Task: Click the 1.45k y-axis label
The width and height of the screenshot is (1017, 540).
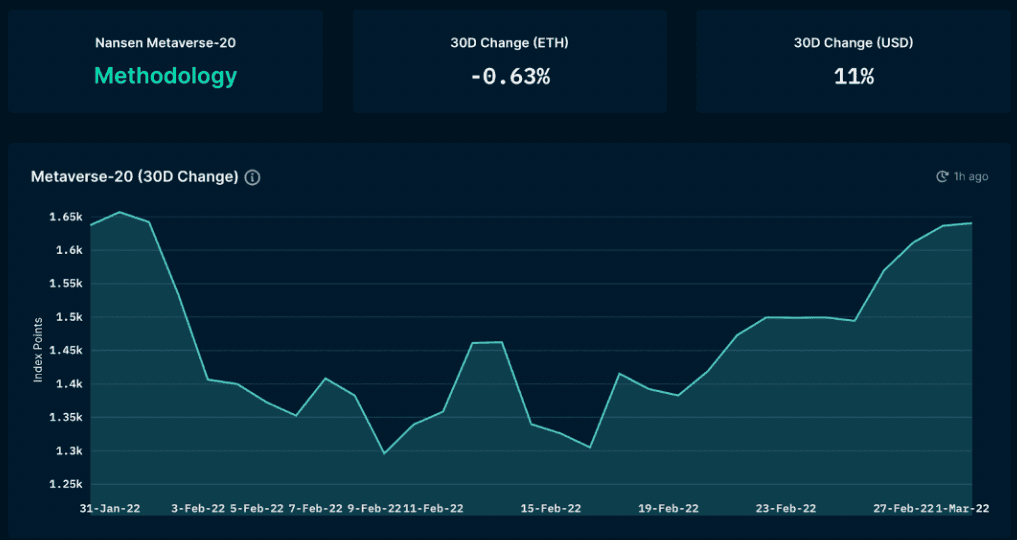Action: click(x=66, y=351)
